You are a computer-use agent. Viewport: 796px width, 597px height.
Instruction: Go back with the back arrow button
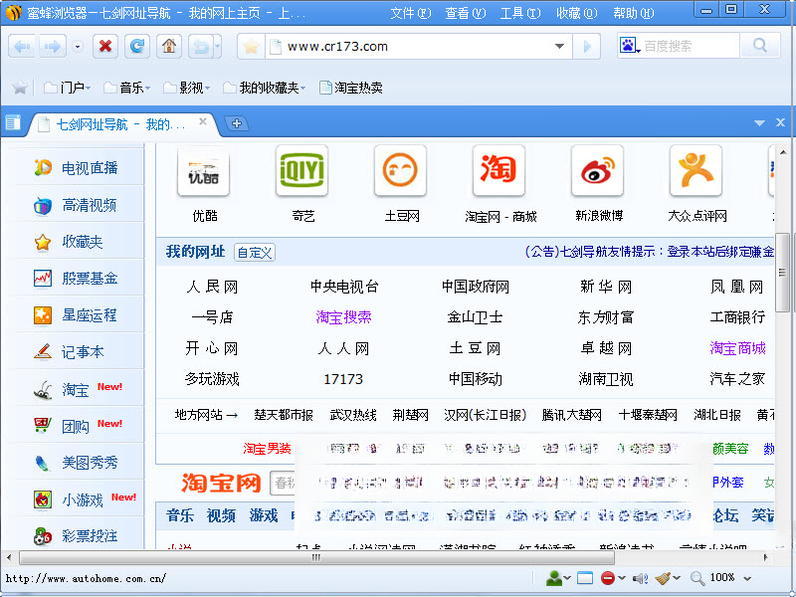click(x=21, y=47)
